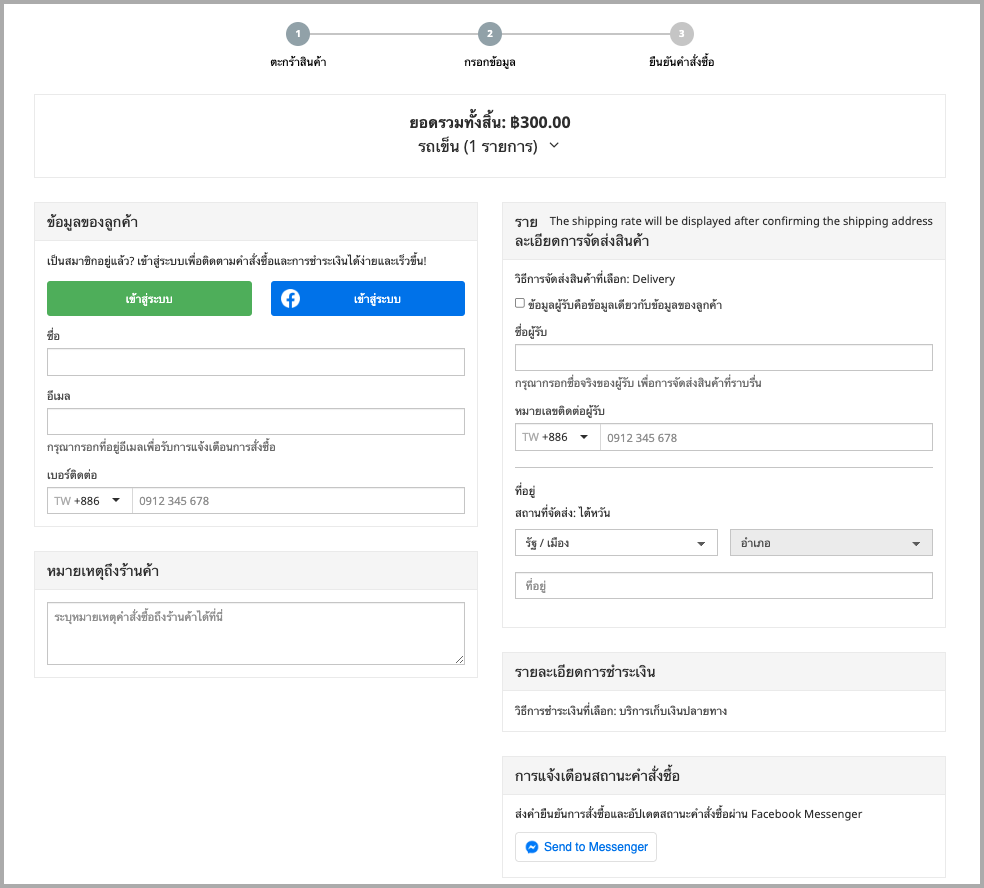Click the resize handle of the store notes textarea
The height and width of the screenshot is (888, 984).
pos(459,659)
